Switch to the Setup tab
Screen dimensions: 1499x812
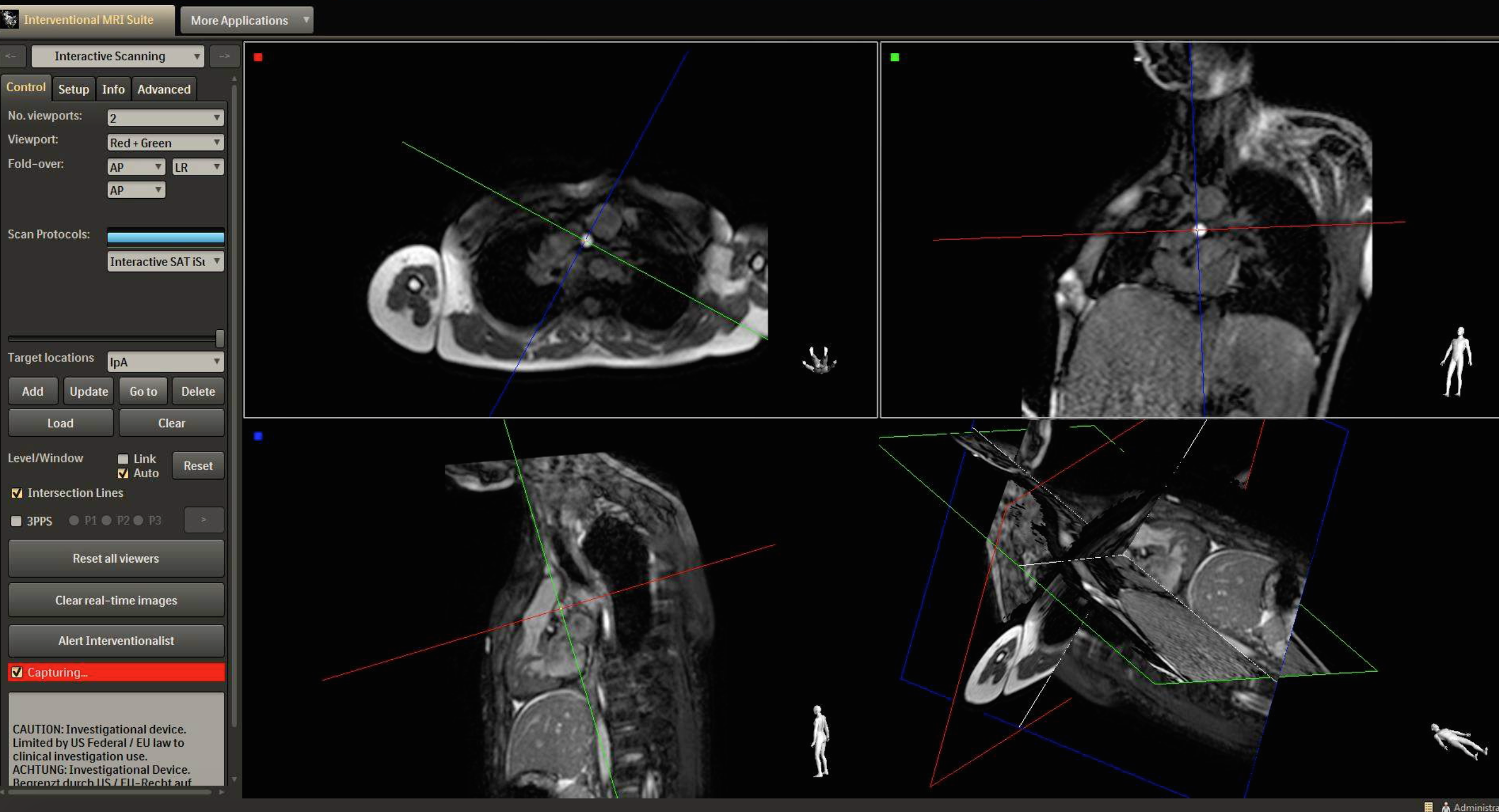click(73, 89)
